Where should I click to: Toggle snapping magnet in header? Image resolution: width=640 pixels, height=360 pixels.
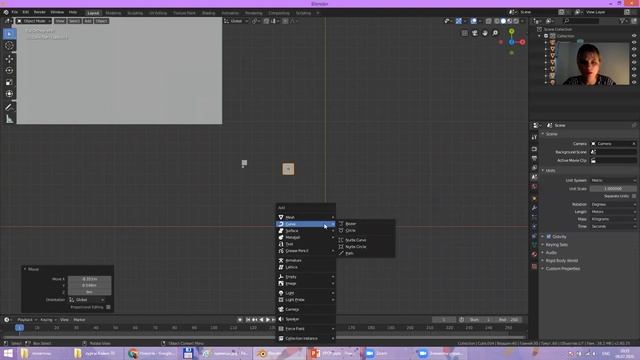click(x=267, y=21)
